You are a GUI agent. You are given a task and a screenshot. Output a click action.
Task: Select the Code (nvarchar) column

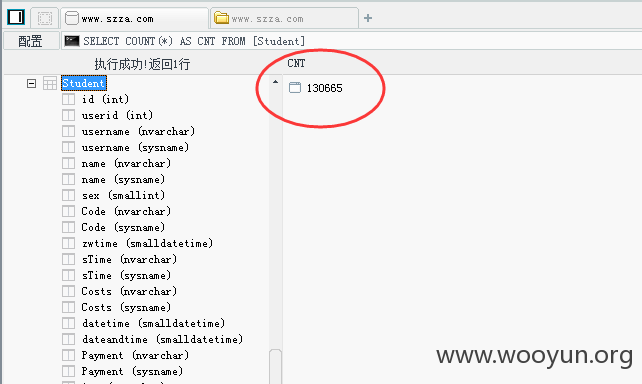[x=126, y=211]
